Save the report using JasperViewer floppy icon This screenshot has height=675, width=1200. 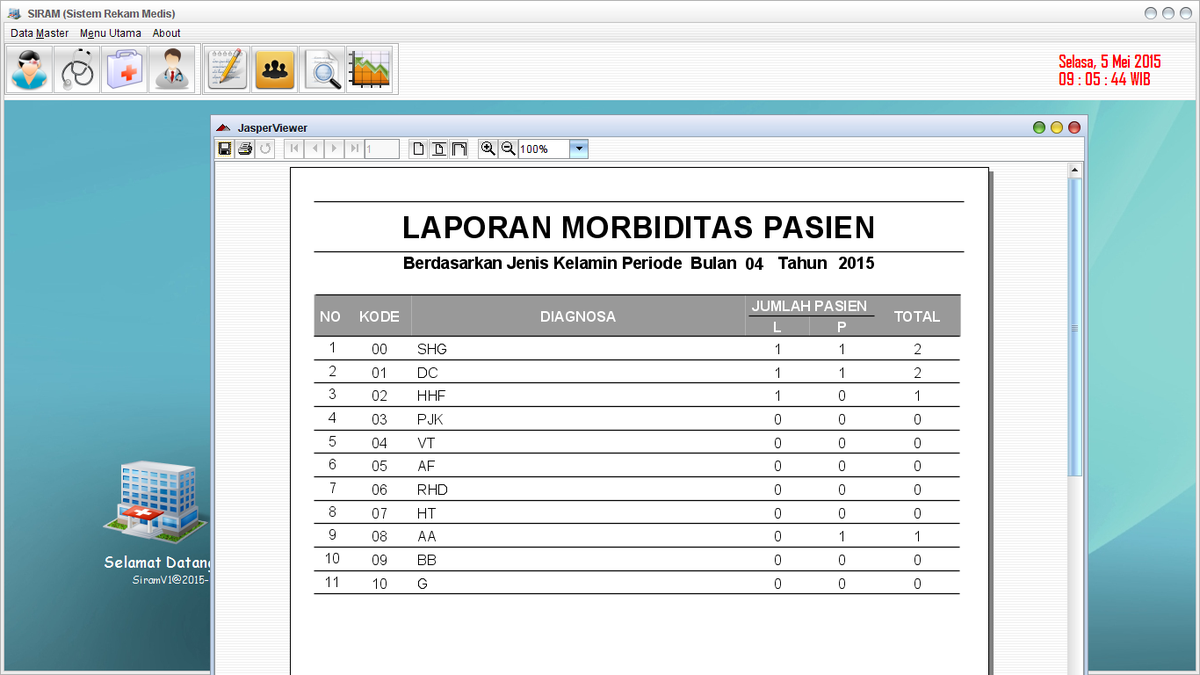point(225,149)
